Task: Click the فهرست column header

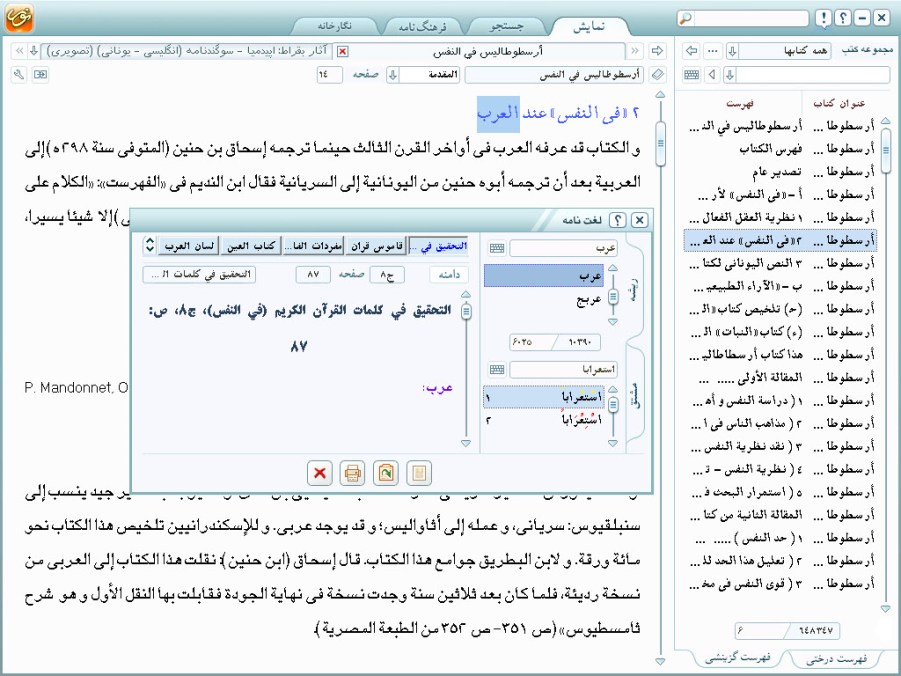Action: (x=740, y=103)
